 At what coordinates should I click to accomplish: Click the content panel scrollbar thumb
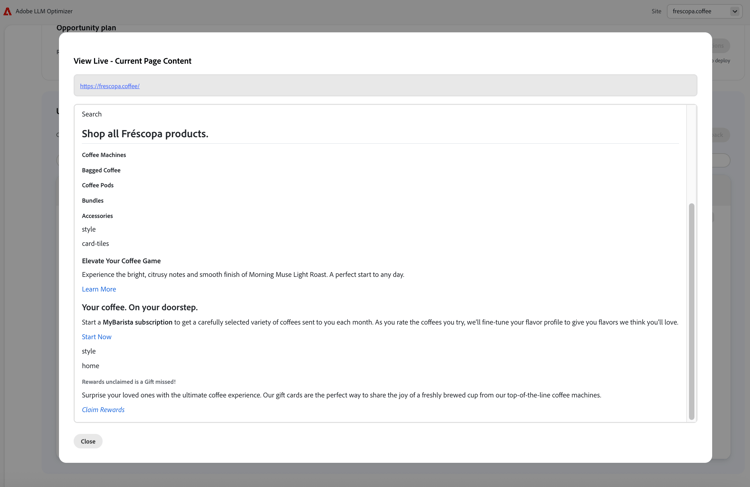tap(691, 311)
